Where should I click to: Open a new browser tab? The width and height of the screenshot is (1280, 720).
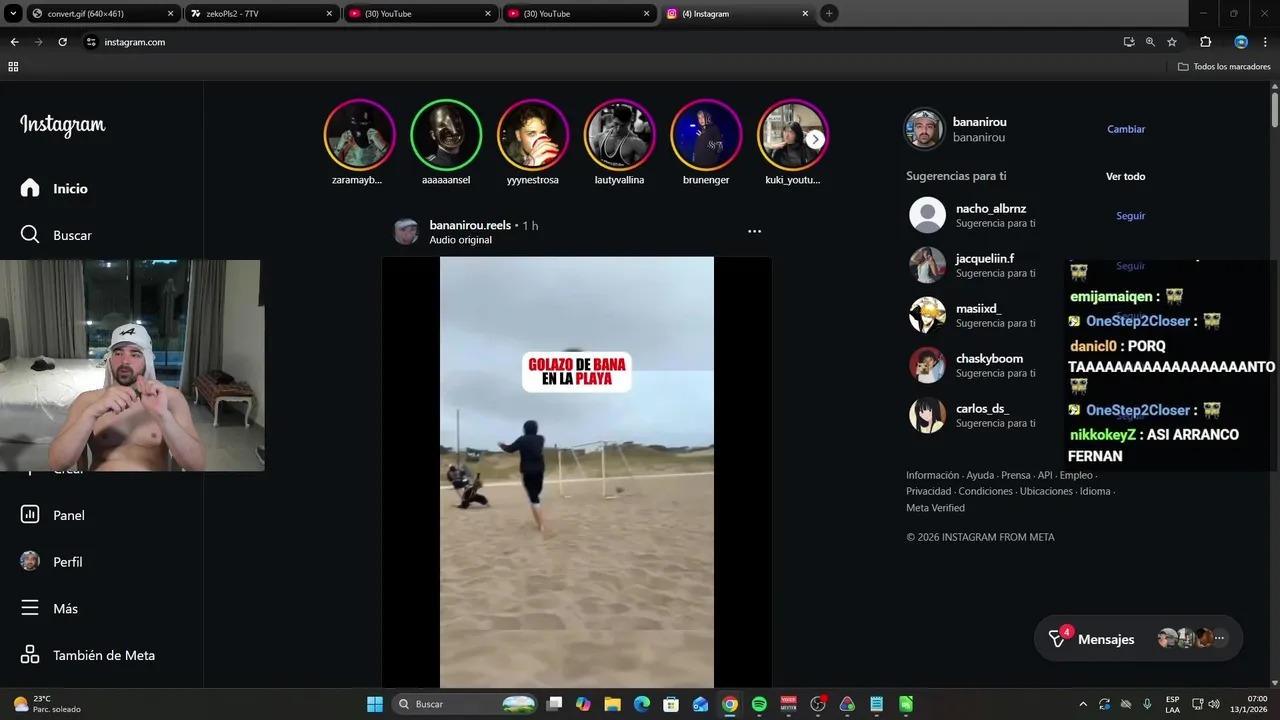[x=829, y=14]
